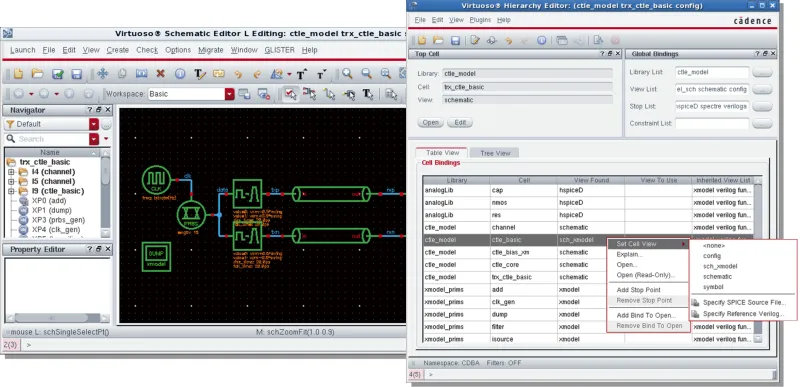Click Open folder icon in Hierarchy Editor toolbar
This screenshot has width=800, height=387.
pos(438,40)
